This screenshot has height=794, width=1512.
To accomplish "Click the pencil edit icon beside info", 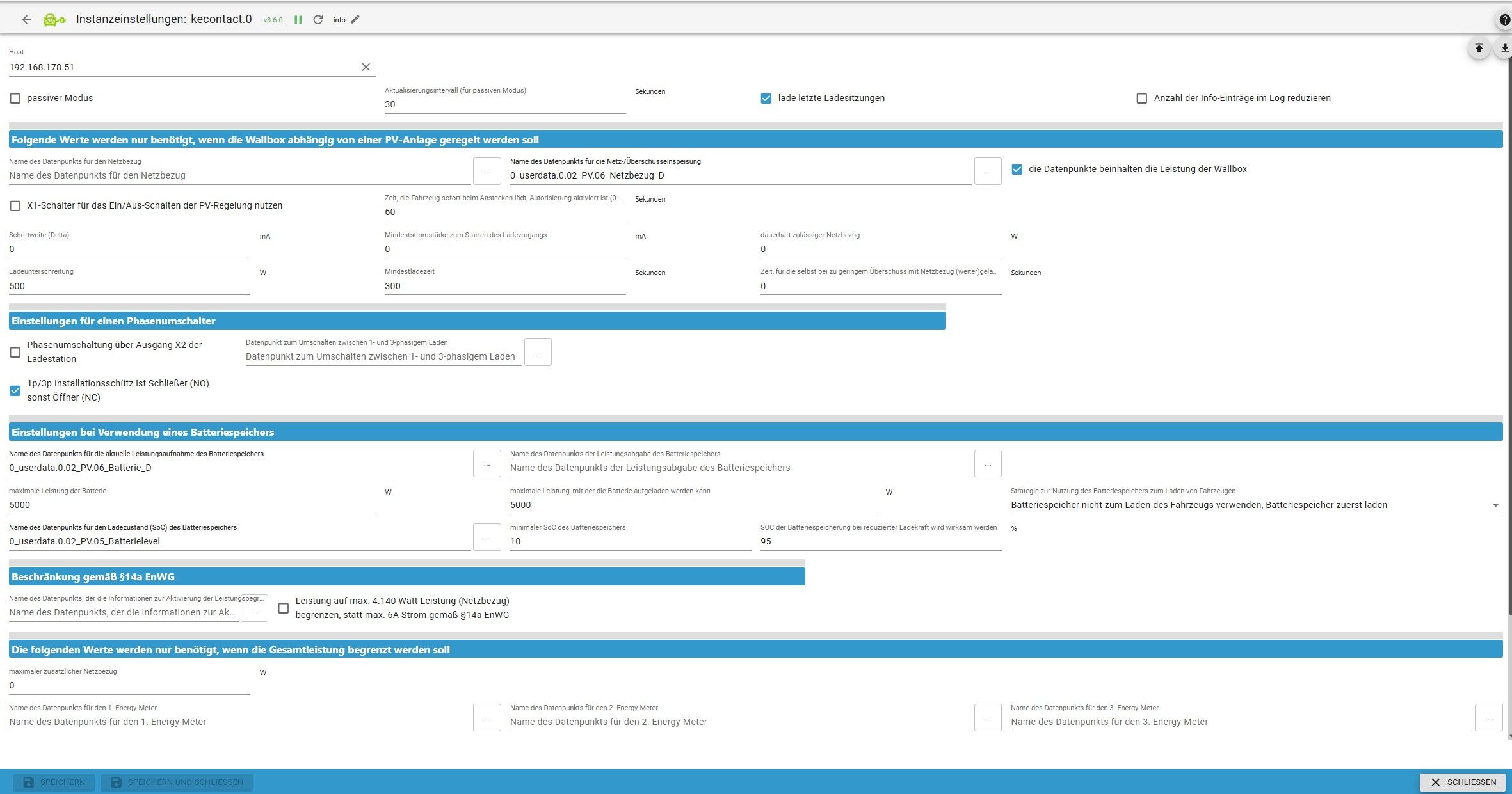I will (355, 20).
